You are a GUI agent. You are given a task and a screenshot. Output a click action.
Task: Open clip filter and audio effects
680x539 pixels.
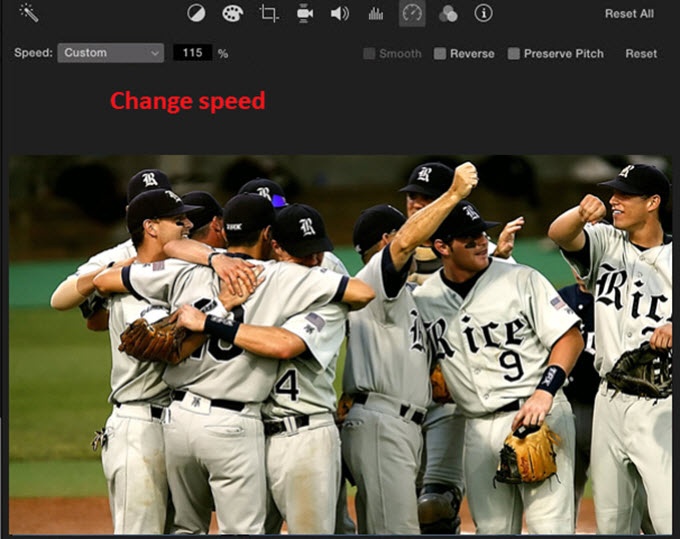448,13
